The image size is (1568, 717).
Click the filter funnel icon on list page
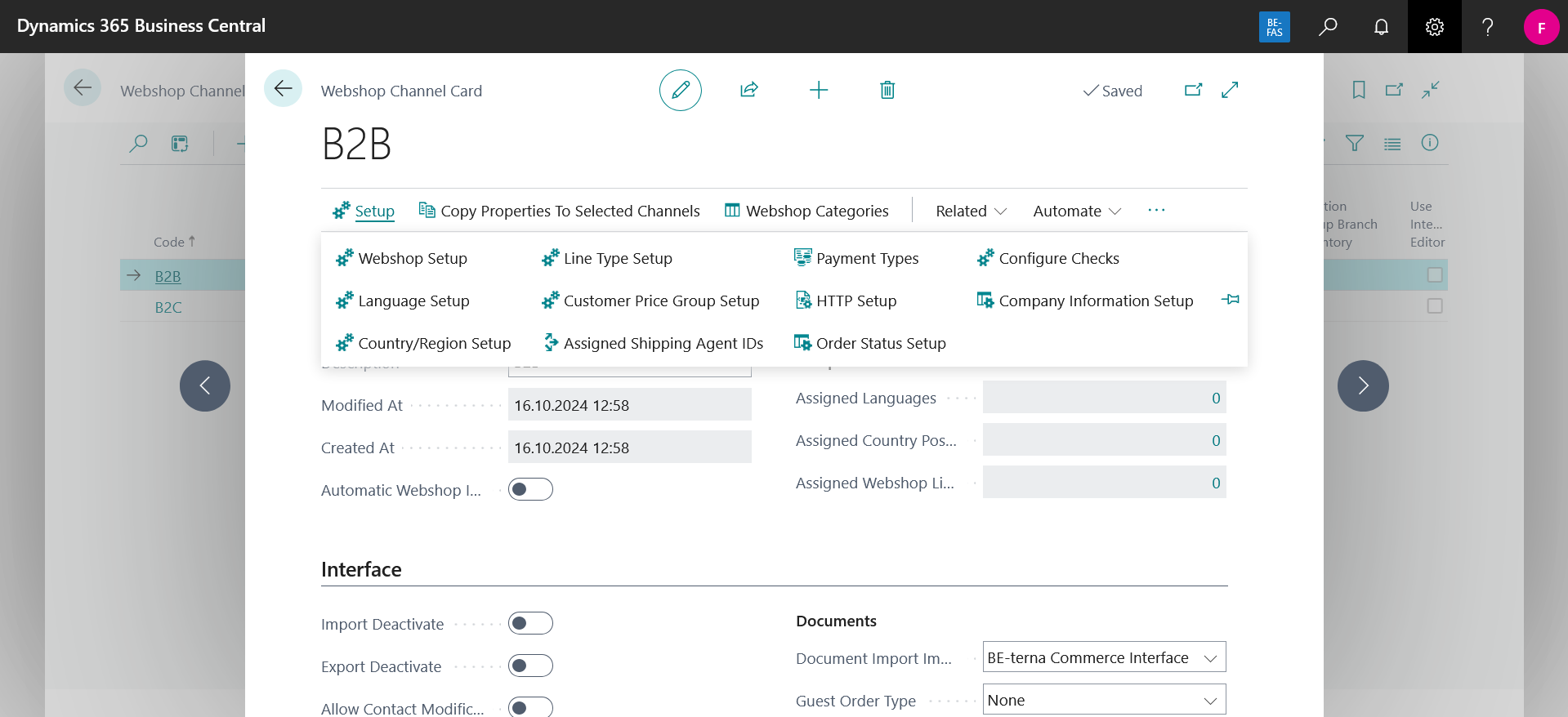1355,144
